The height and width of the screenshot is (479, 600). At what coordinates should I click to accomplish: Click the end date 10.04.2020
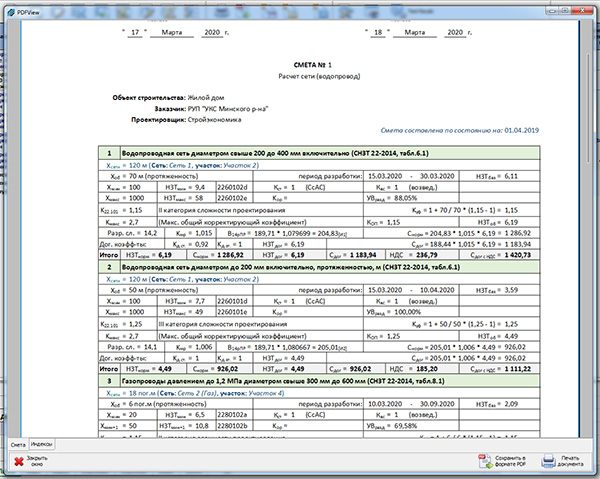pyautogui.click(x=437, y=290)
